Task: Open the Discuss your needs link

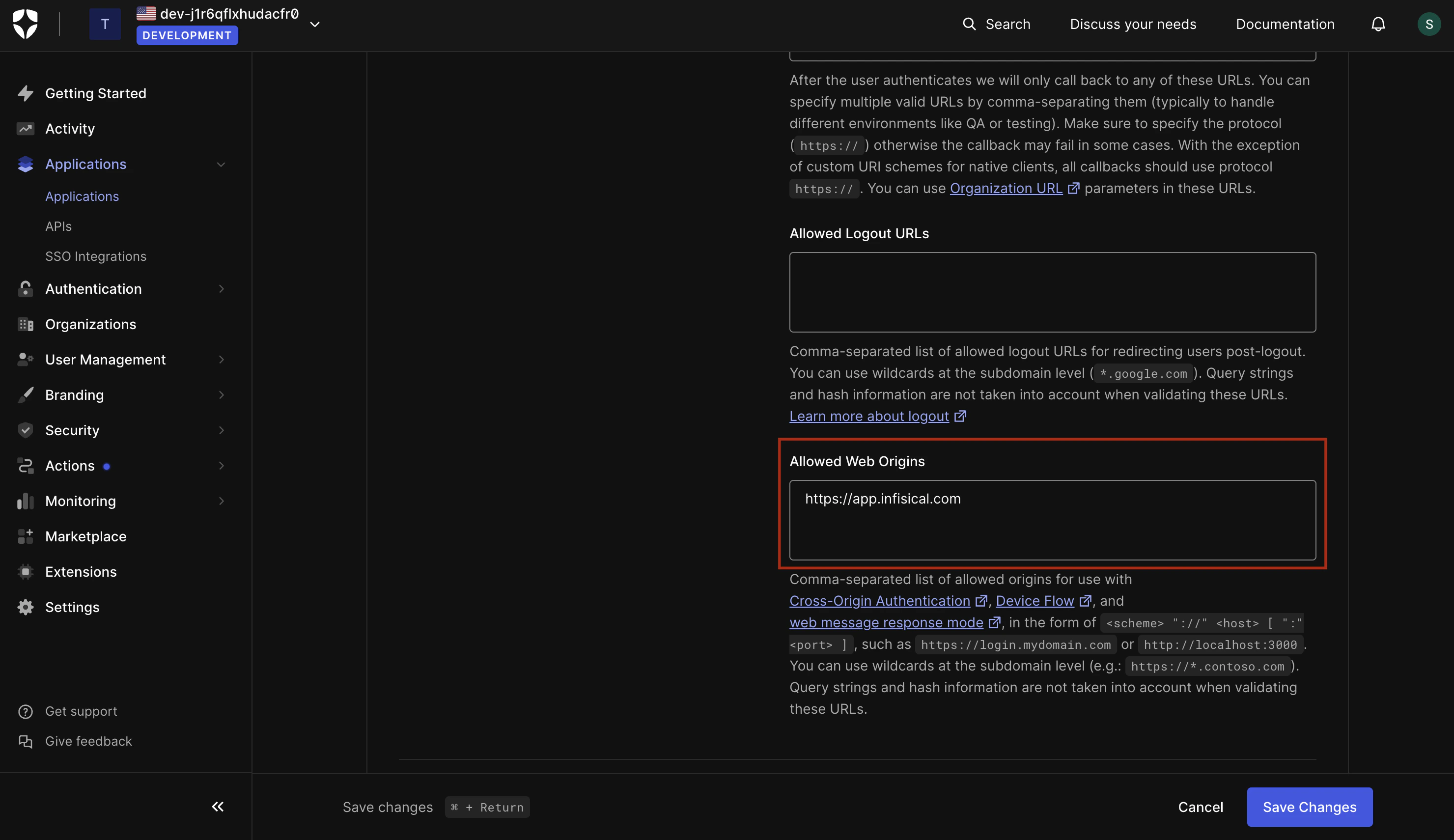Action: pos(1133,24)
